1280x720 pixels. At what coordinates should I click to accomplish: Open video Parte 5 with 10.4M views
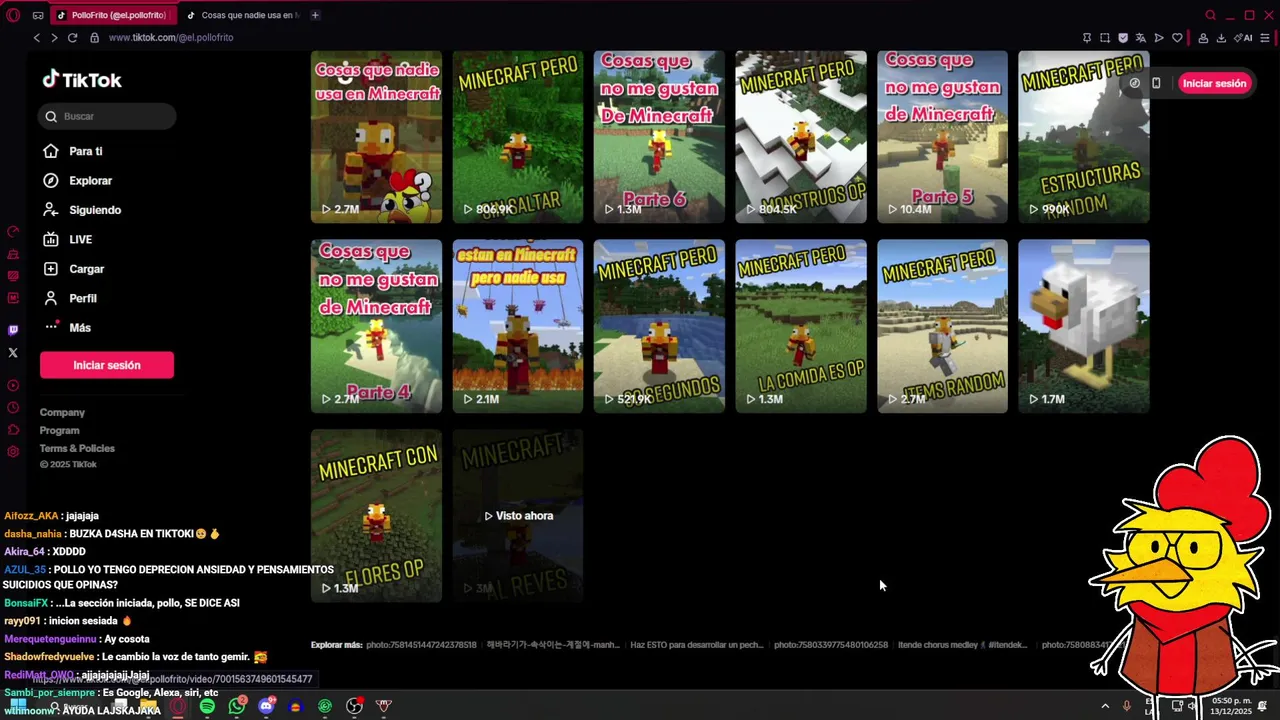click(942, 137)
